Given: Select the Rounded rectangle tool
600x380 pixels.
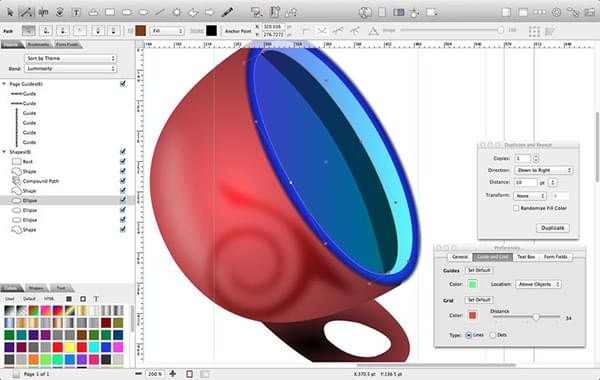Looking at the screenshot, I should 127,12.
